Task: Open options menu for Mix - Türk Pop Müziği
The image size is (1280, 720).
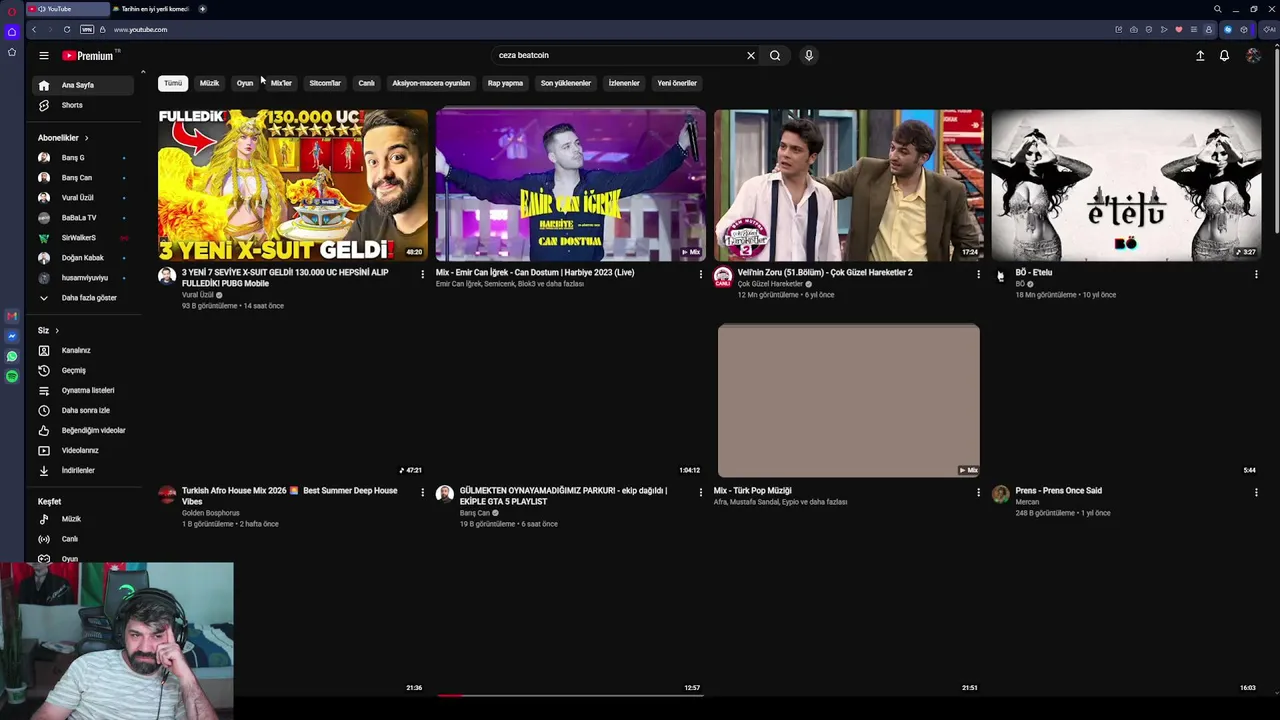Action: tap(978, 492)
